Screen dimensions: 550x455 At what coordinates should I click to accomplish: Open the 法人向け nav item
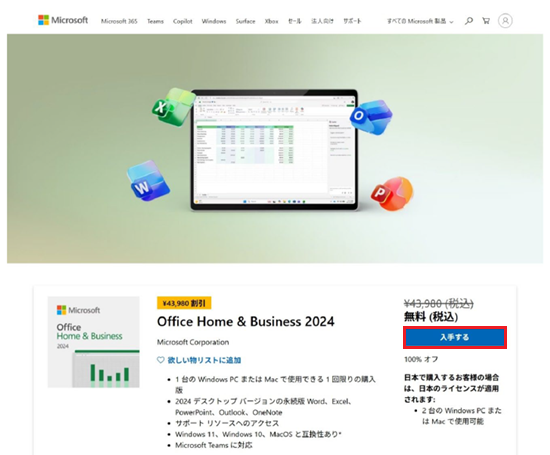(x=322, y=21)
